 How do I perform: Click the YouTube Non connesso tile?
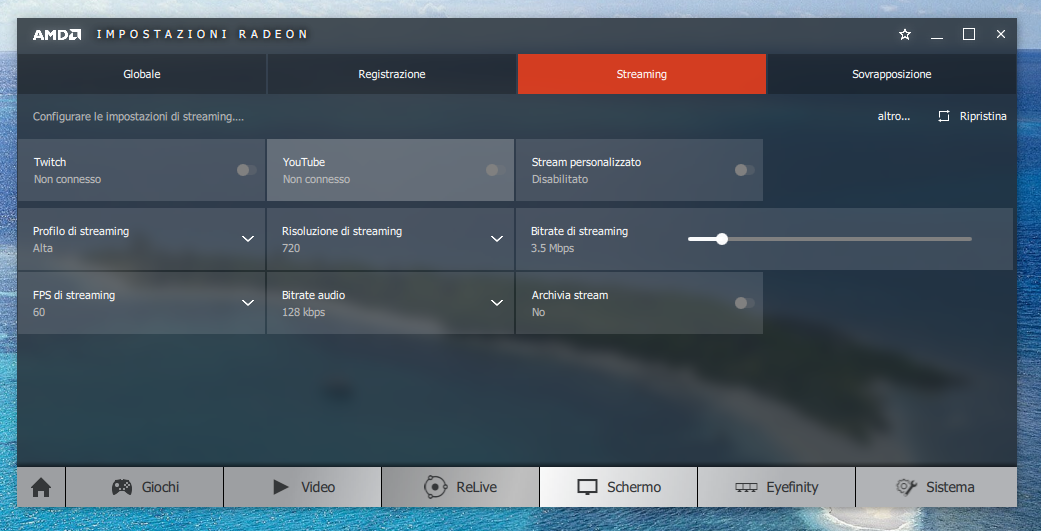(390, 170)
